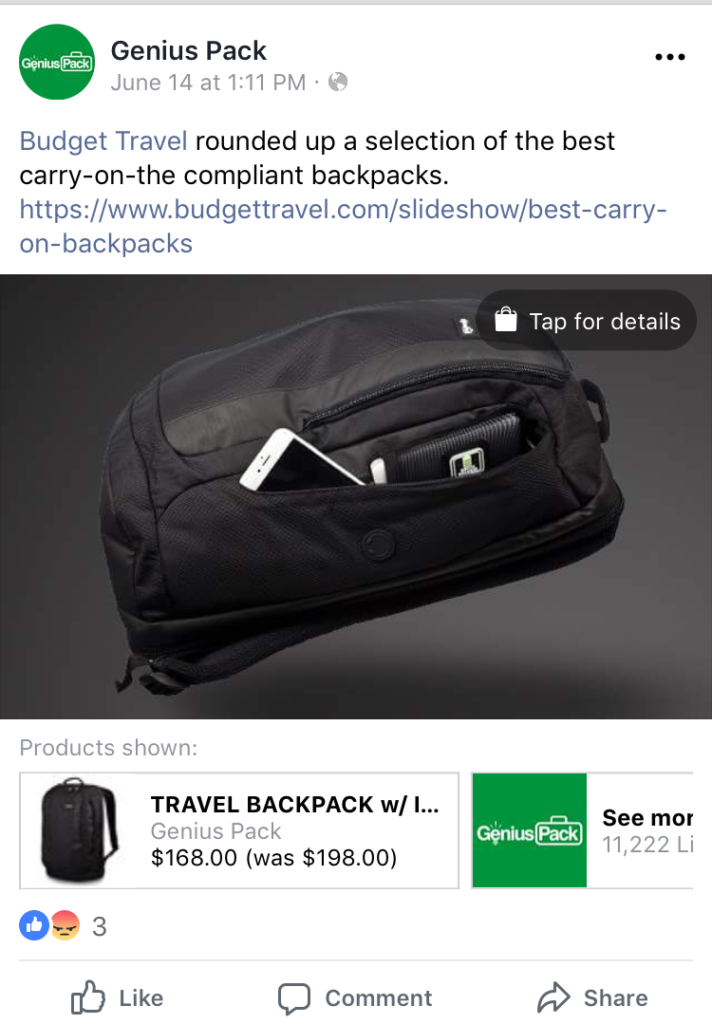Tap the 'Tap for details' label

(x=604, y=321)
